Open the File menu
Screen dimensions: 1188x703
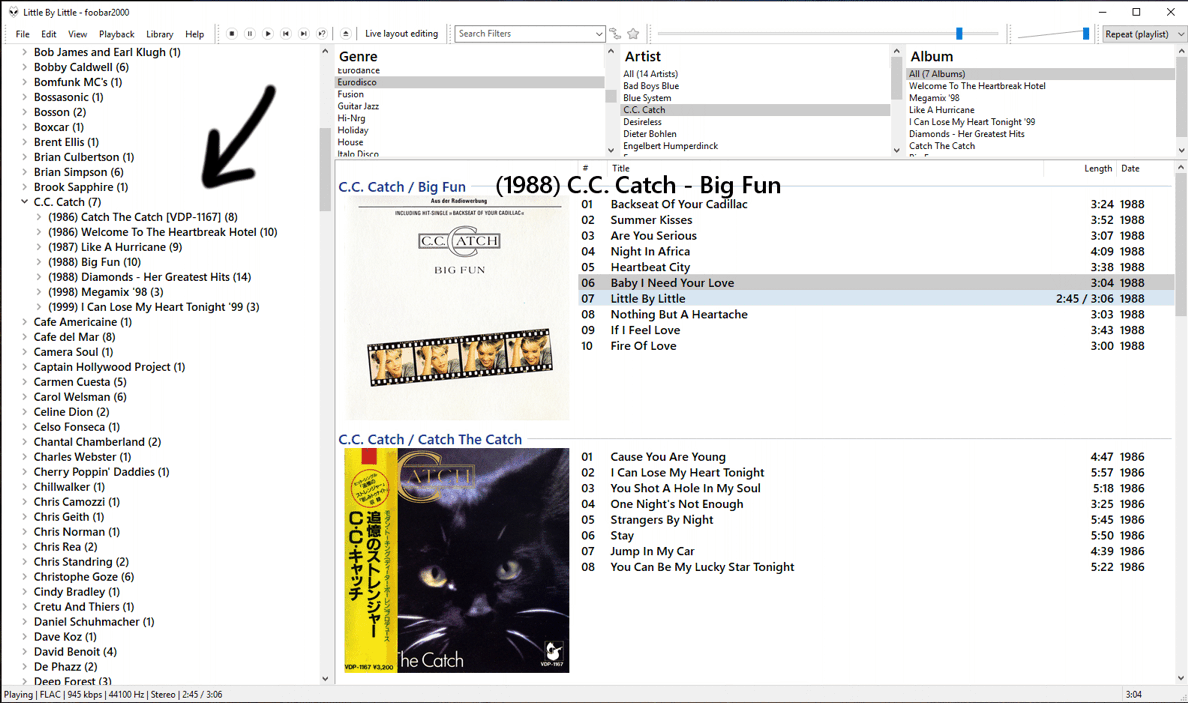point(23,34)
